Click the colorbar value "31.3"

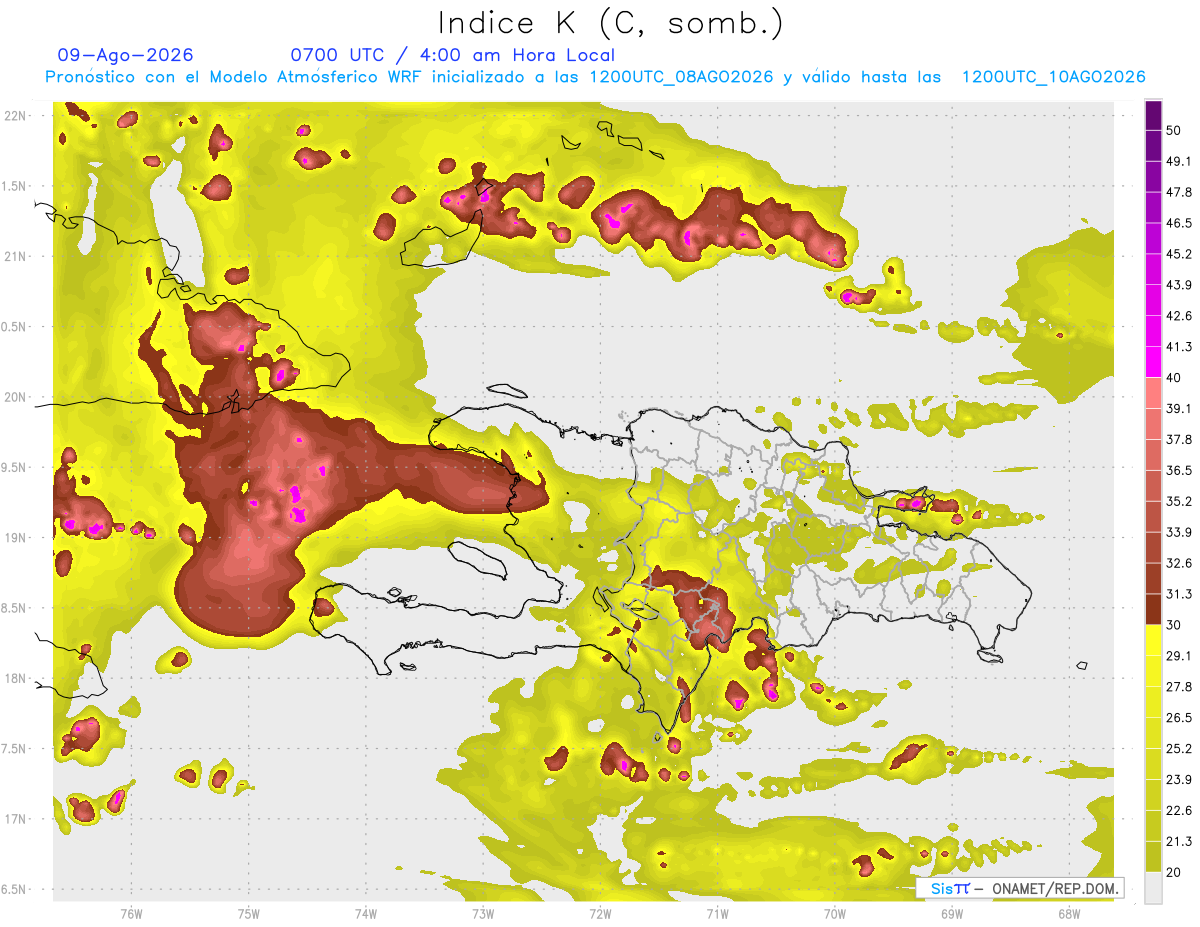[1179, 594]
